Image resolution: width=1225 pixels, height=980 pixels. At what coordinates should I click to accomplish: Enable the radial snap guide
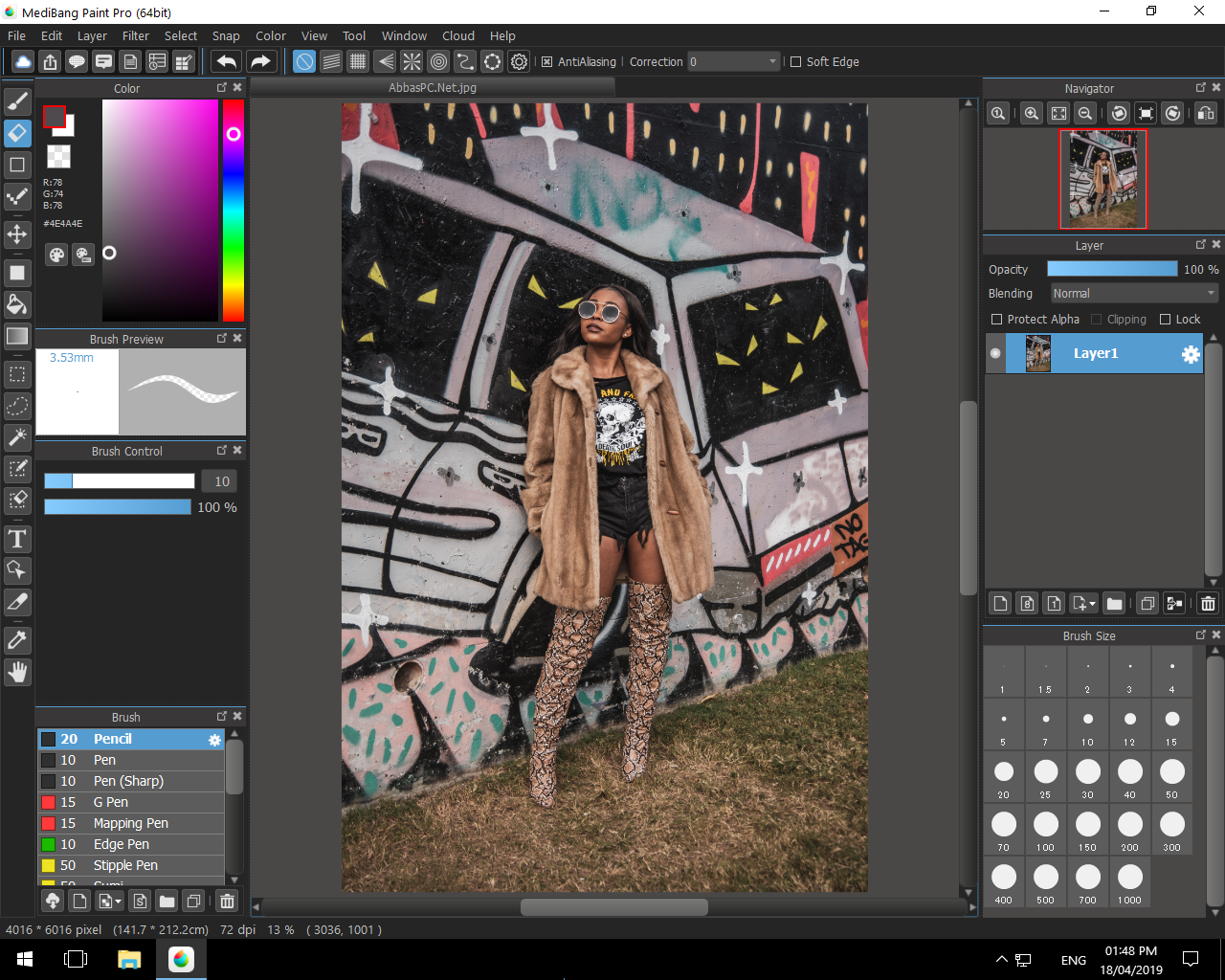(412, 61)
